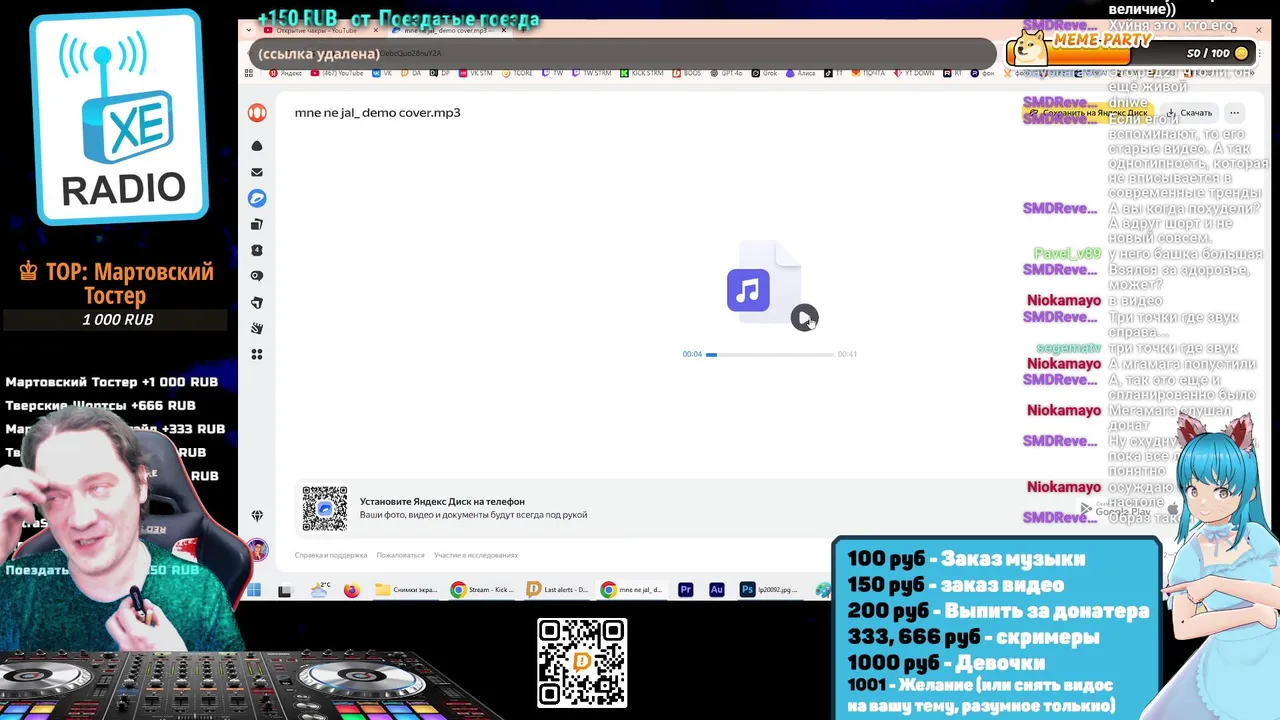Open Grok bookmark

point(764,73)
